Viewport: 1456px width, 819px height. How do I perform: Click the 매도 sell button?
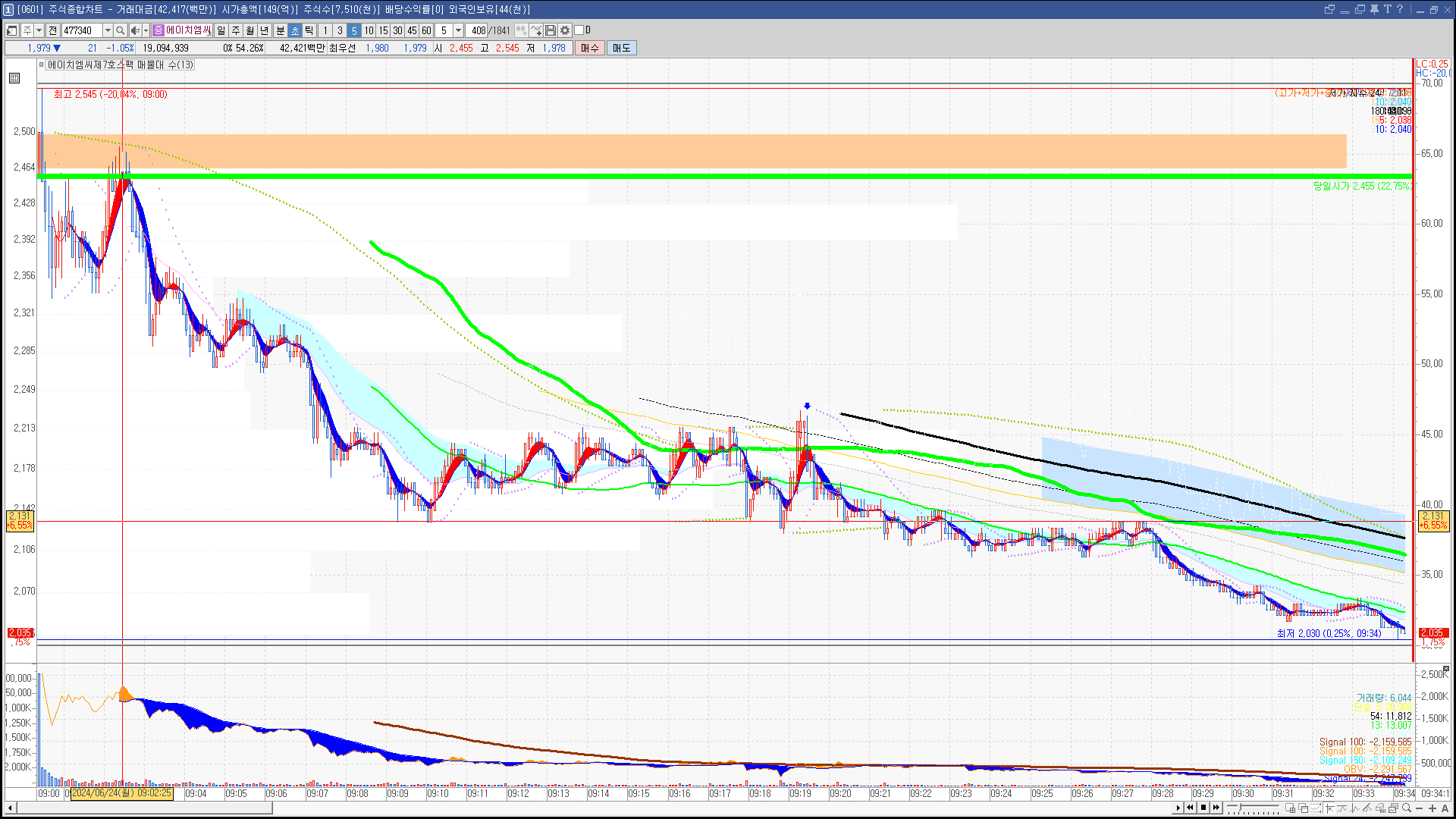621,48
